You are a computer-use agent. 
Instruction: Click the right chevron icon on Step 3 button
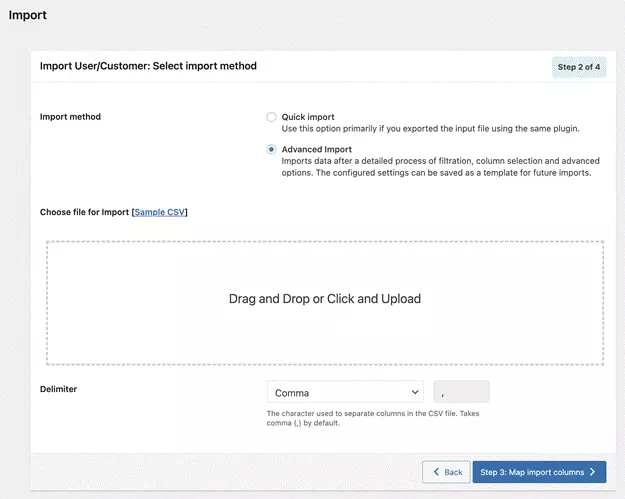coord(593,472)
